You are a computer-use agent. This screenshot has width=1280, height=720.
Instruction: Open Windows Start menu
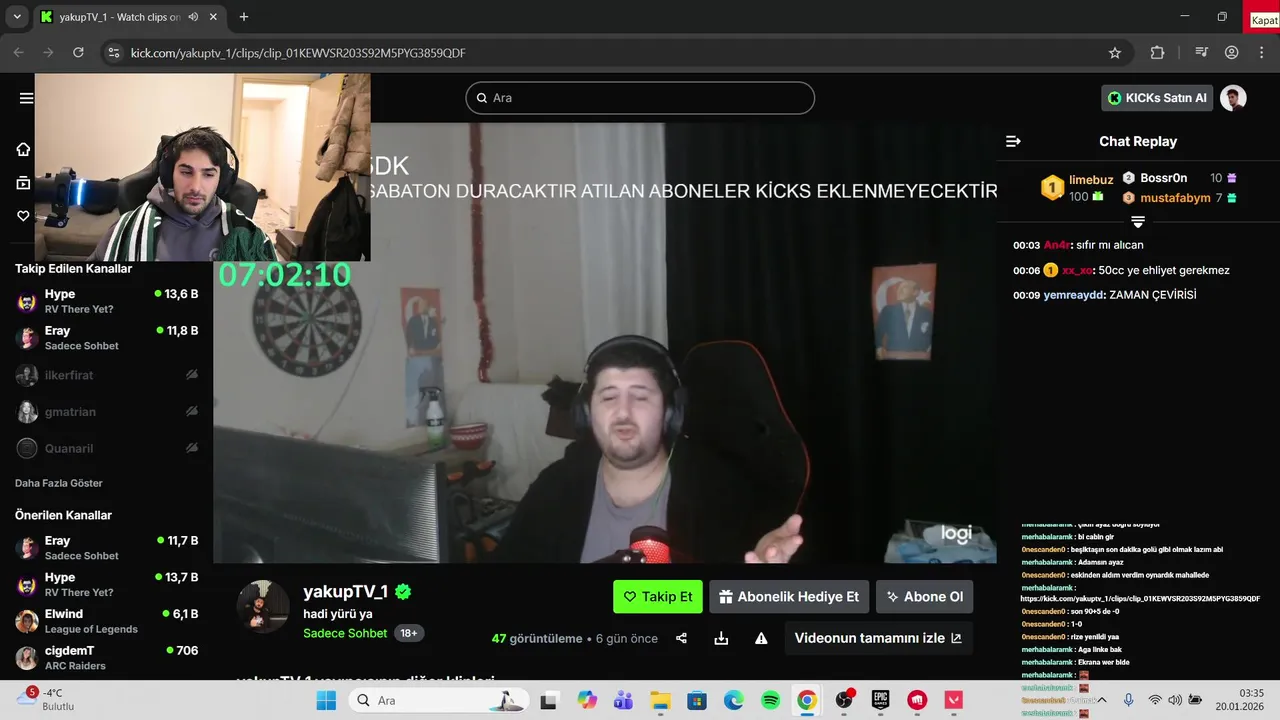pos(326,700)
